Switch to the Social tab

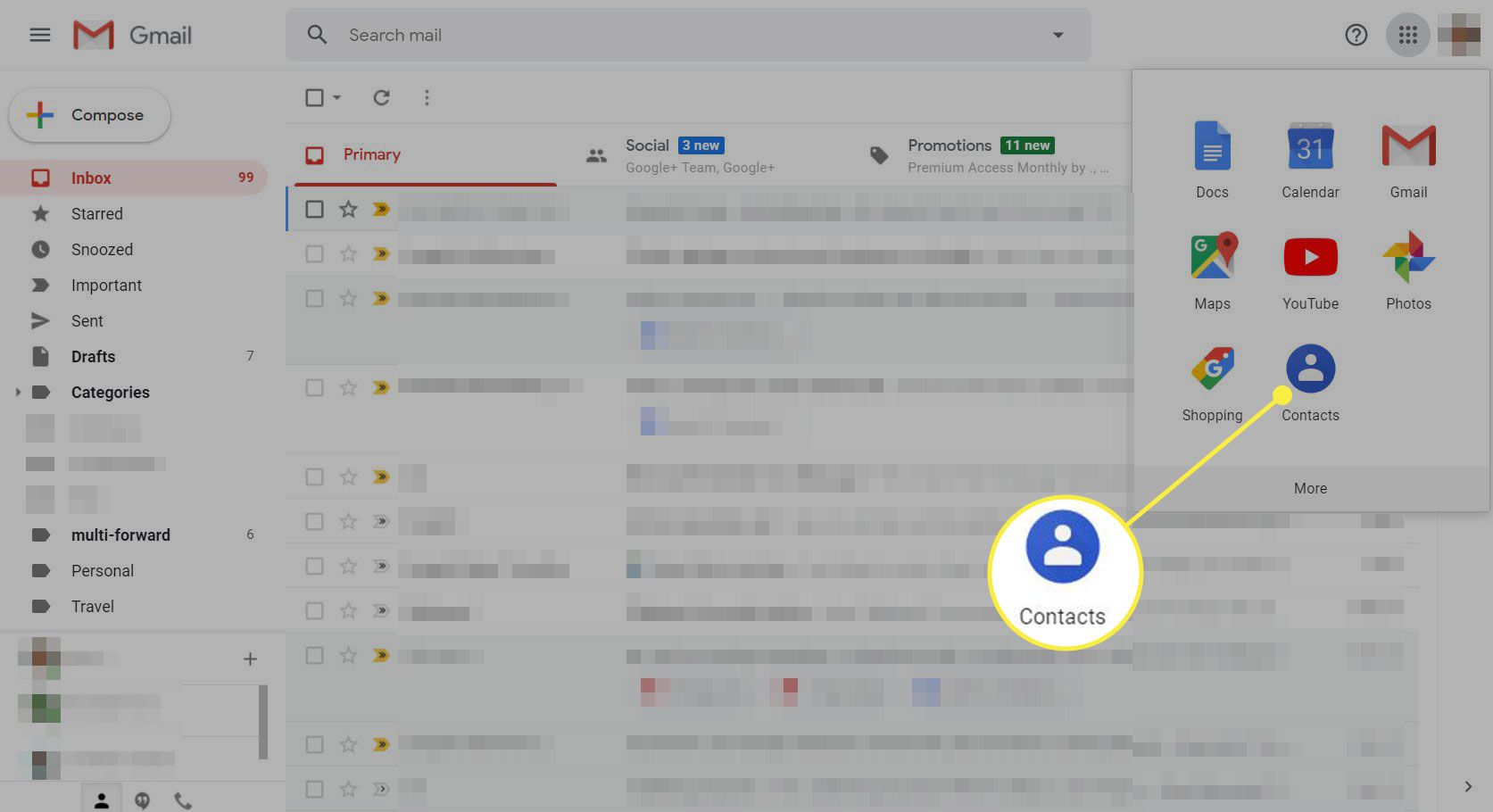point(700,155)
